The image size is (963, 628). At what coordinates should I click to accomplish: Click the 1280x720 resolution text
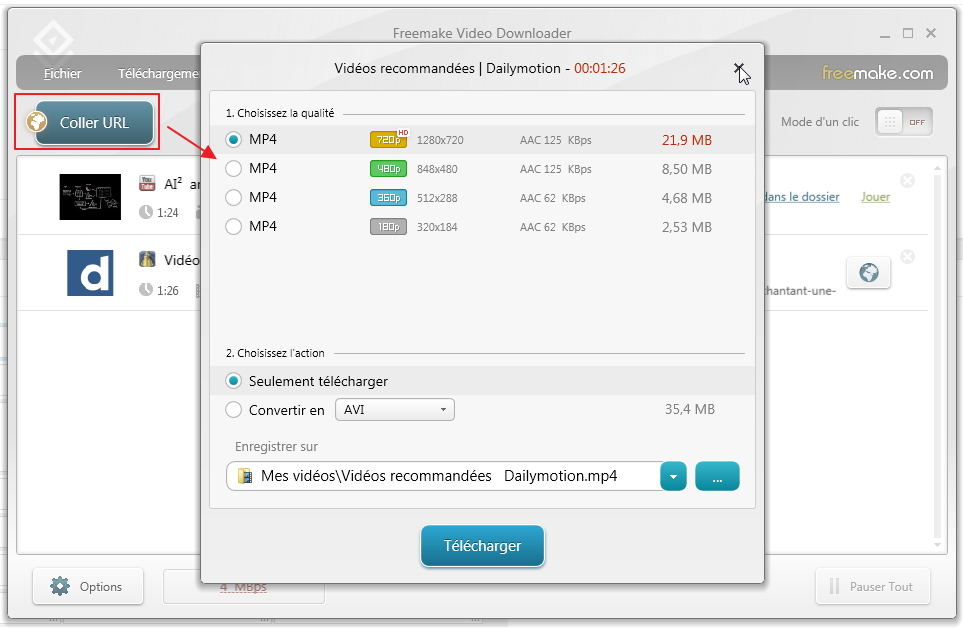coord(440,140)
